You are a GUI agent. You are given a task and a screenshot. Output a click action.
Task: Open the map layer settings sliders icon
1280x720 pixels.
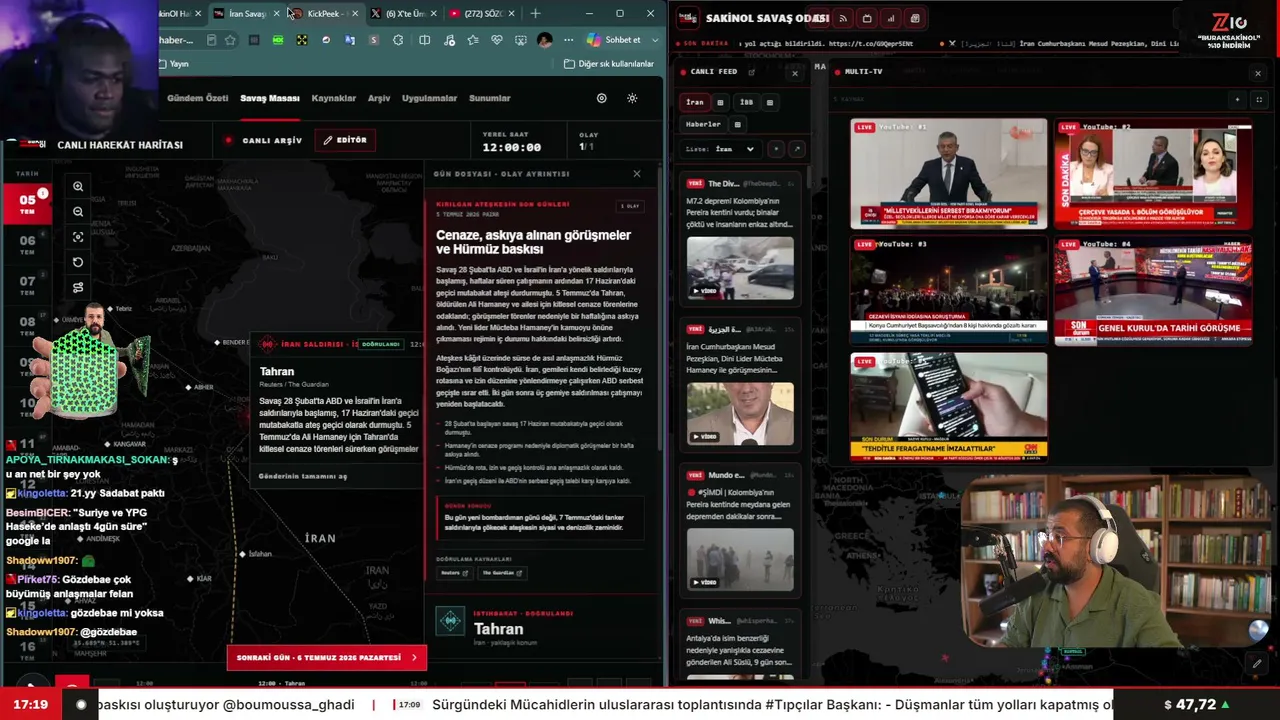point(78,288)
